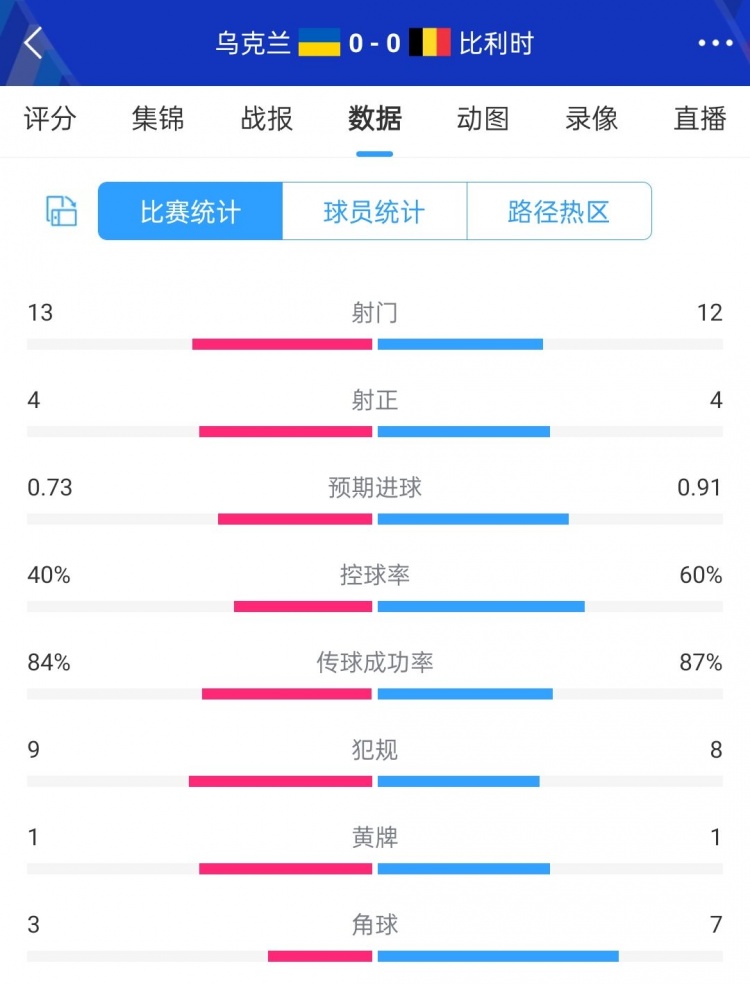This screenshot has width=750, height=984.
Task: Tap the 乌克兰 team name
Action: [253, 43]
